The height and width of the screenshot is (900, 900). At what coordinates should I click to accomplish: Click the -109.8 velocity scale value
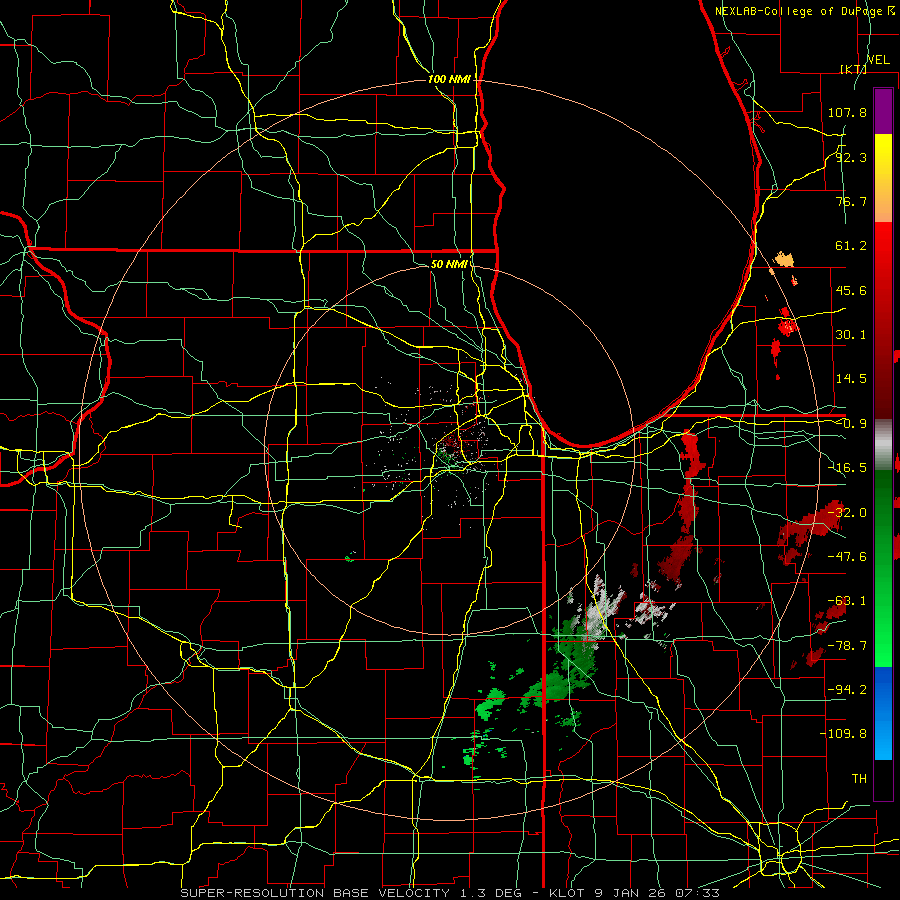843,734
